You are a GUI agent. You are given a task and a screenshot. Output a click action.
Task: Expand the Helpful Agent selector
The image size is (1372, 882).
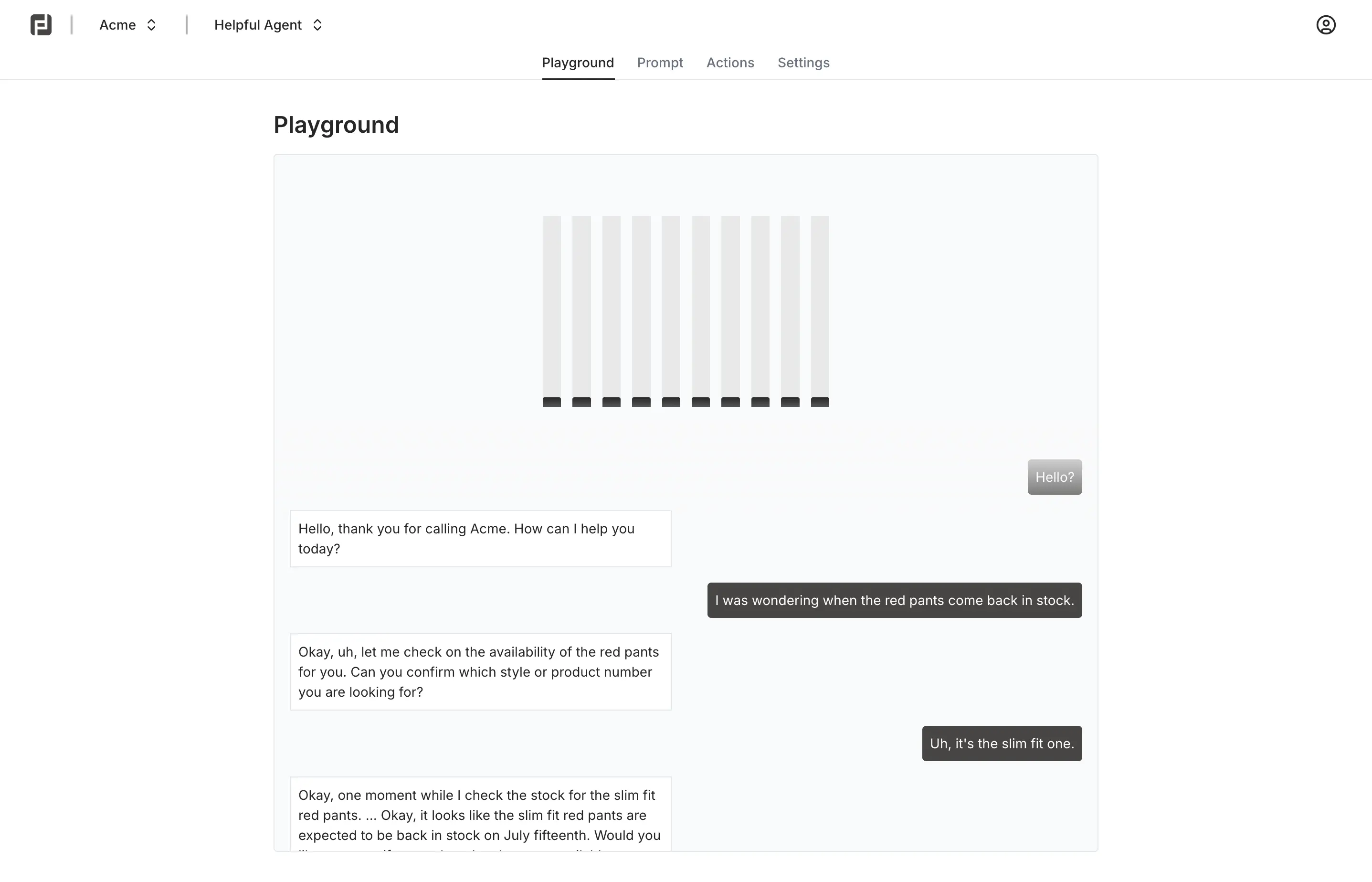click(x=268, y=25)
